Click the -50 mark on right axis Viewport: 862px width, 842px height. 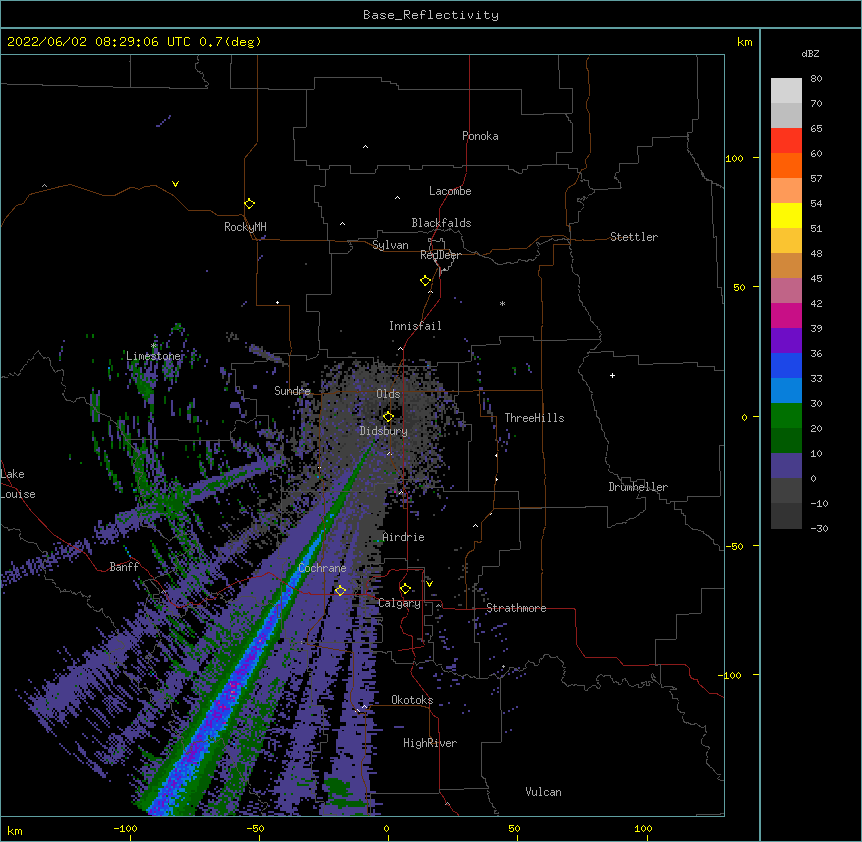coord(734,546)
